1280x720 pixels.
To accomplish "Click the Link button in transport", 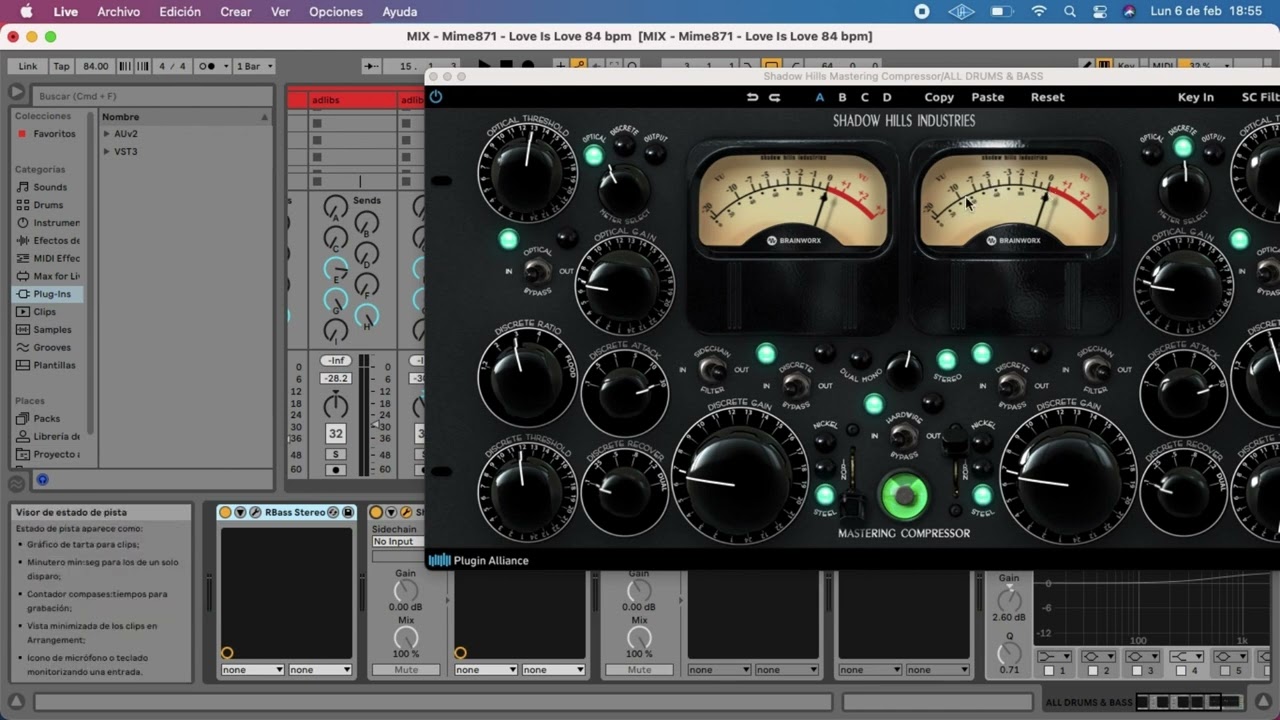I will pyautogui.click(x=28, y=66).
